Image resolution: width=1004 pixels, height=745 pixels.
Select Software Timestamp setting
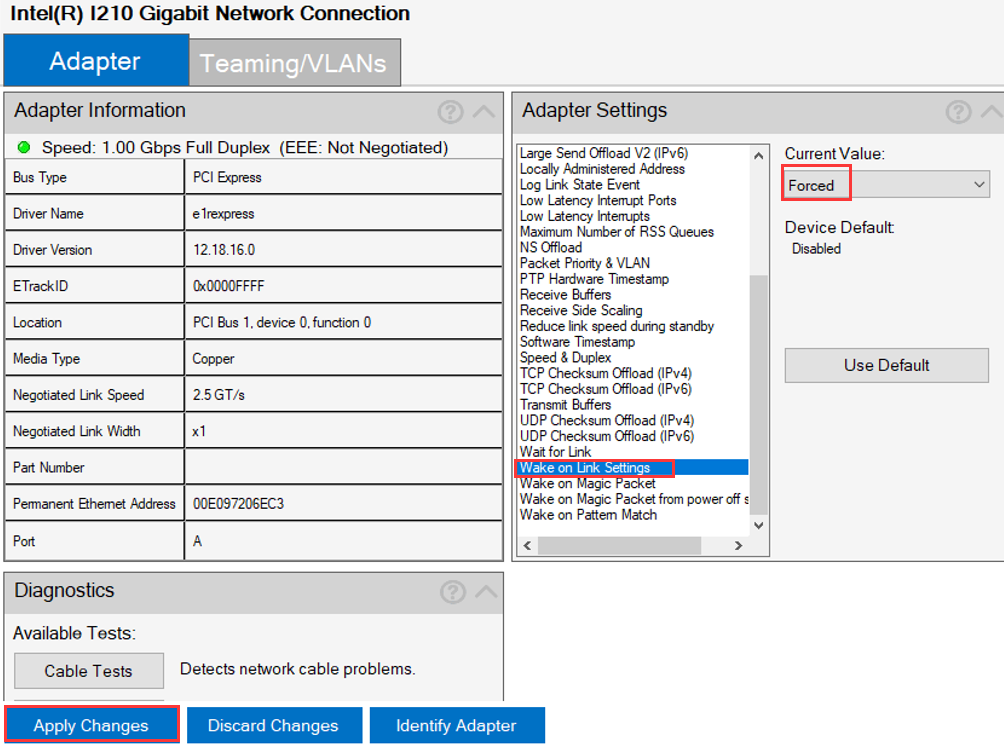[578, 342]
